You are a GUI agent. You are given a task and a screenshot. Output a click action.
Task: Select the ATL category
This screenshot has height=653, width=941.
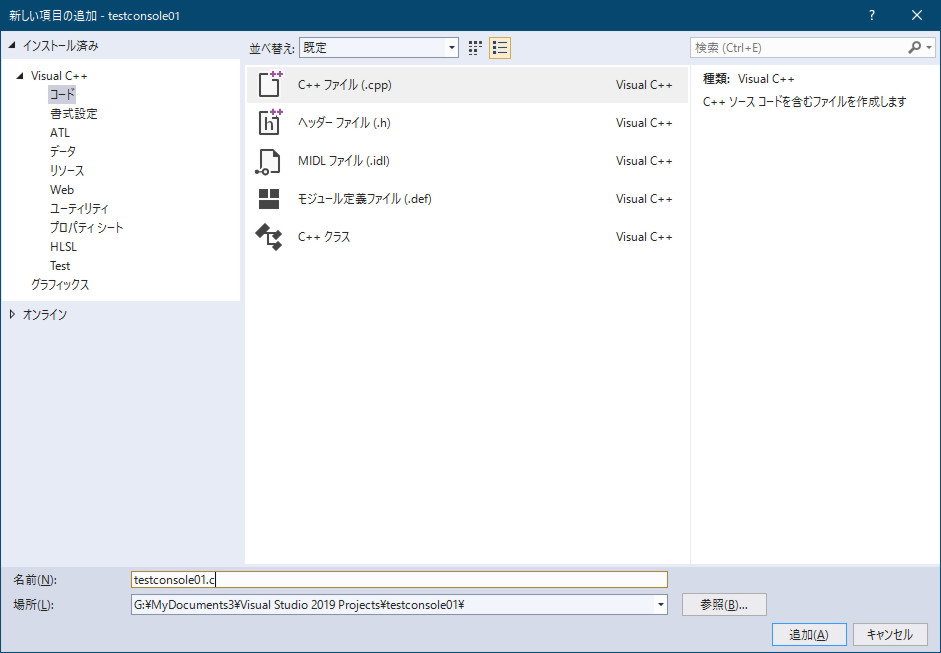[x=60, y=132]
